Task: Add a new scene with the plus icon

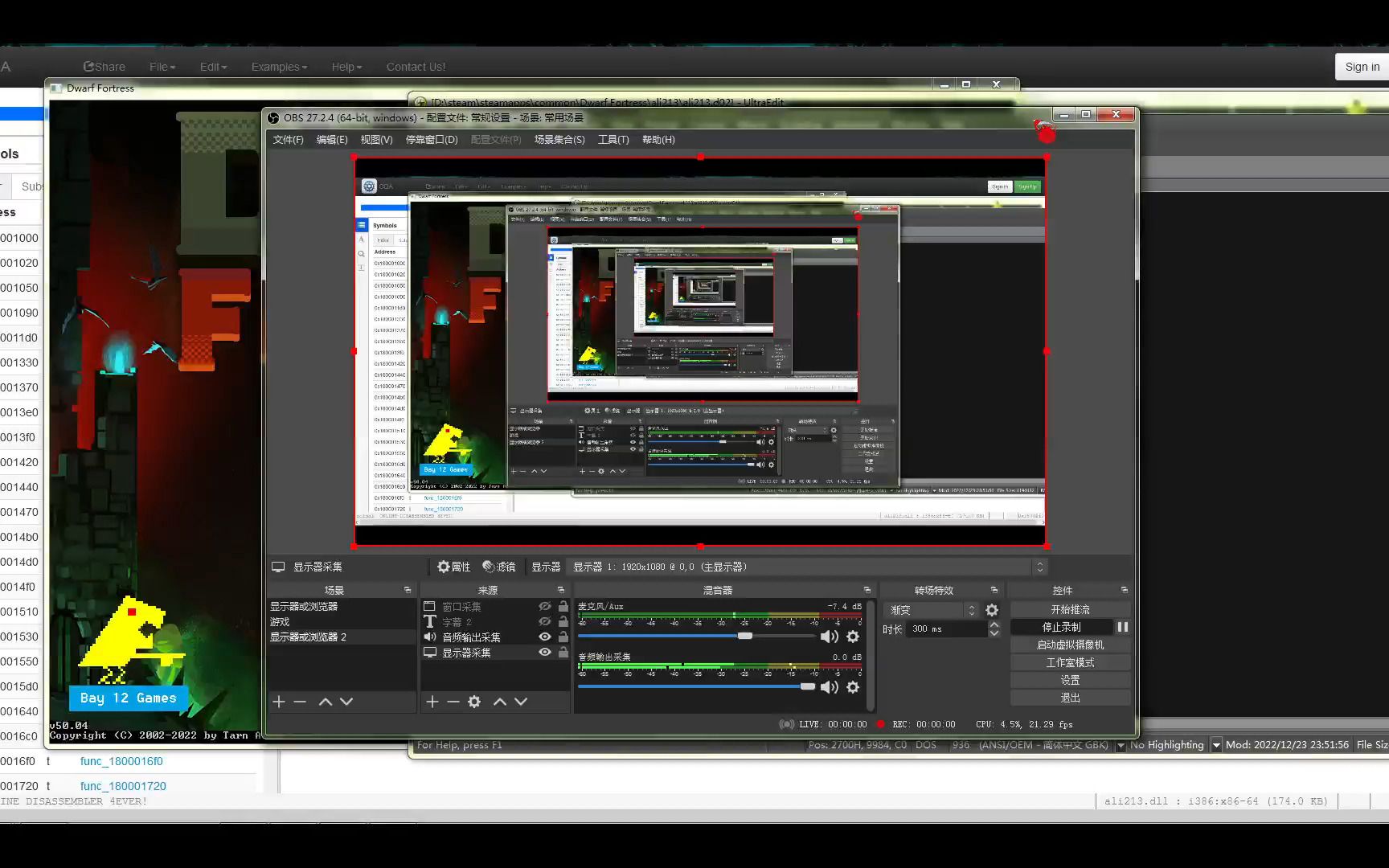Action: click(x=279, y=702)
